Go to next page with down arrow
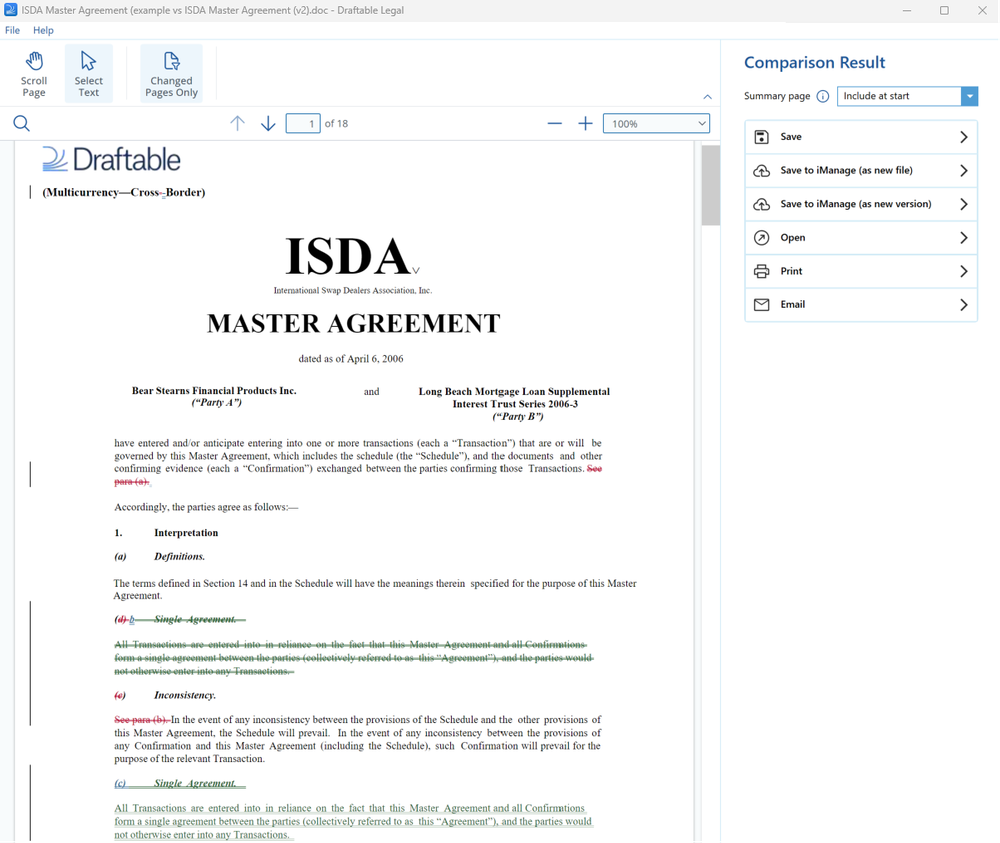This screenshot has width=1000, height=843. [268, 124]
